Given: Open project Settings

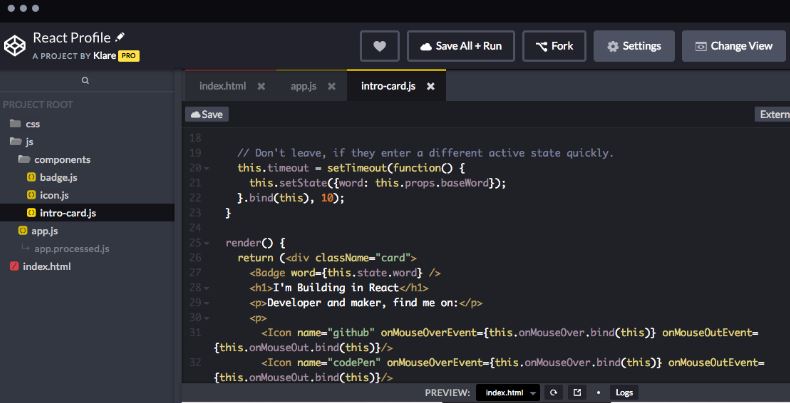Looking at the screenshot, I should [634, 46].
